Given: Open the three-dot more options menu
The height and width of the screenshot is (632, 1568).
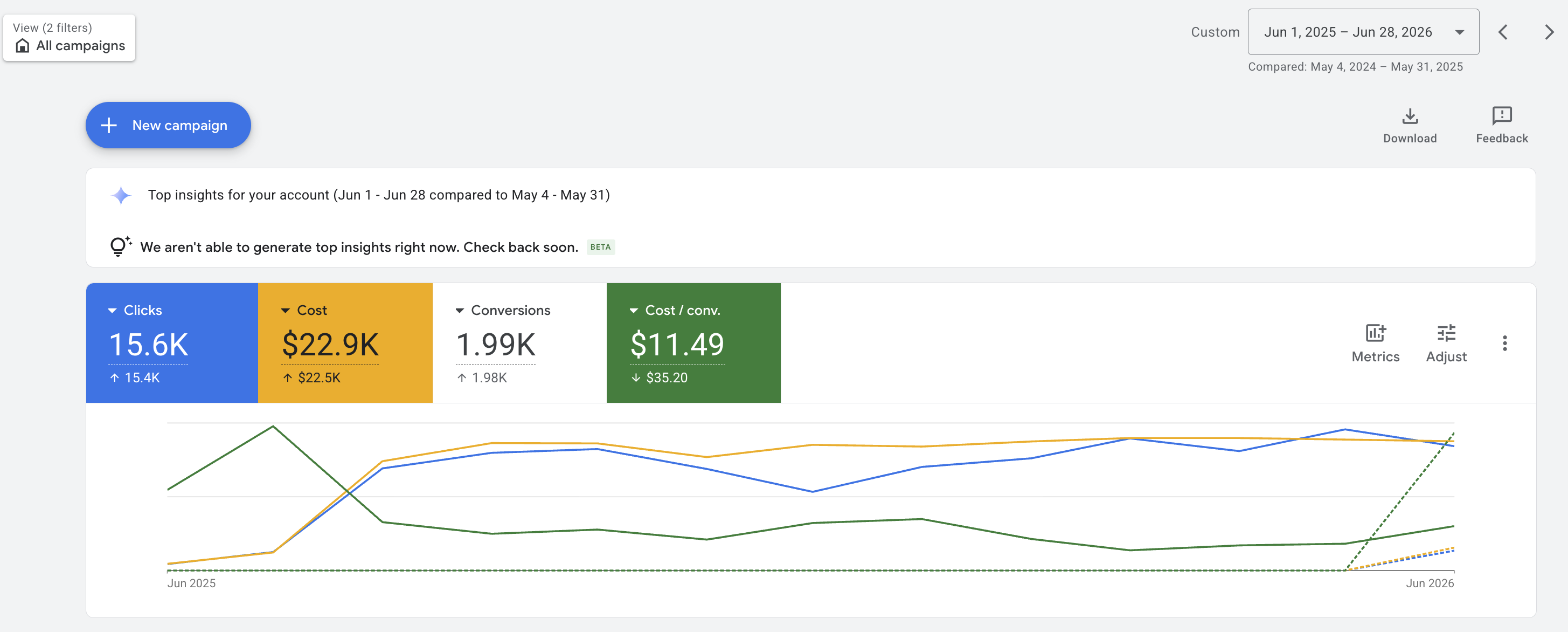Looking at the screenshot, I should (1505, 343).
